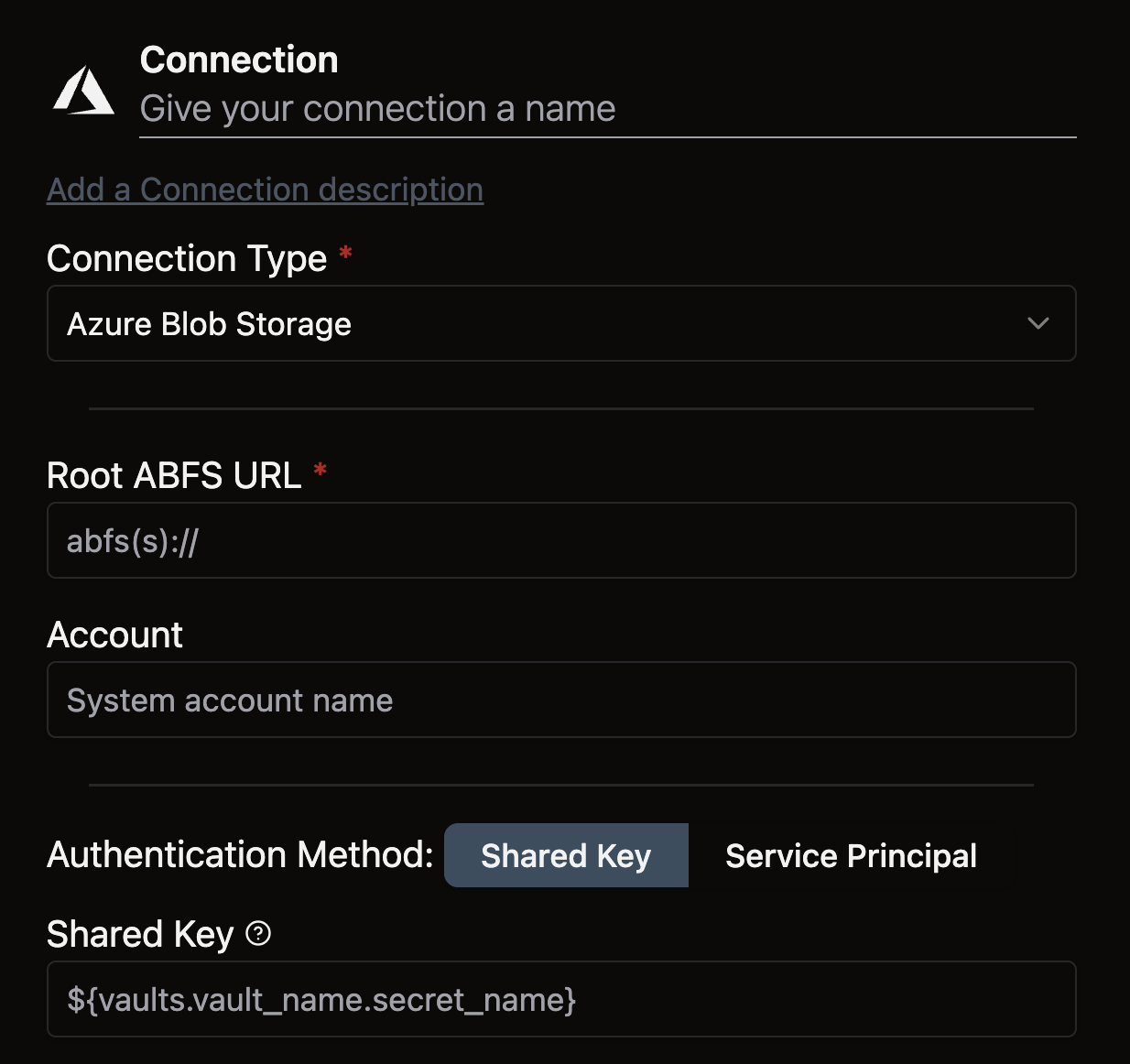The image size is (1130, 1064).
Task: Click the Shared Key help question-mark icon
Action: pos(258,933)
